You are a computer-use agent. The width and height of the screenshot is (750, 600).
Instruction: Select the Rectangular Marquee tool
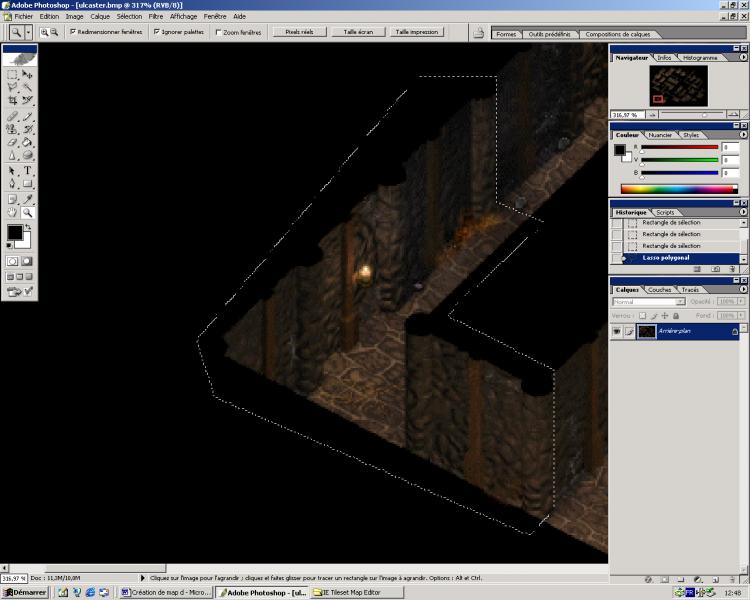pos(12,75)
